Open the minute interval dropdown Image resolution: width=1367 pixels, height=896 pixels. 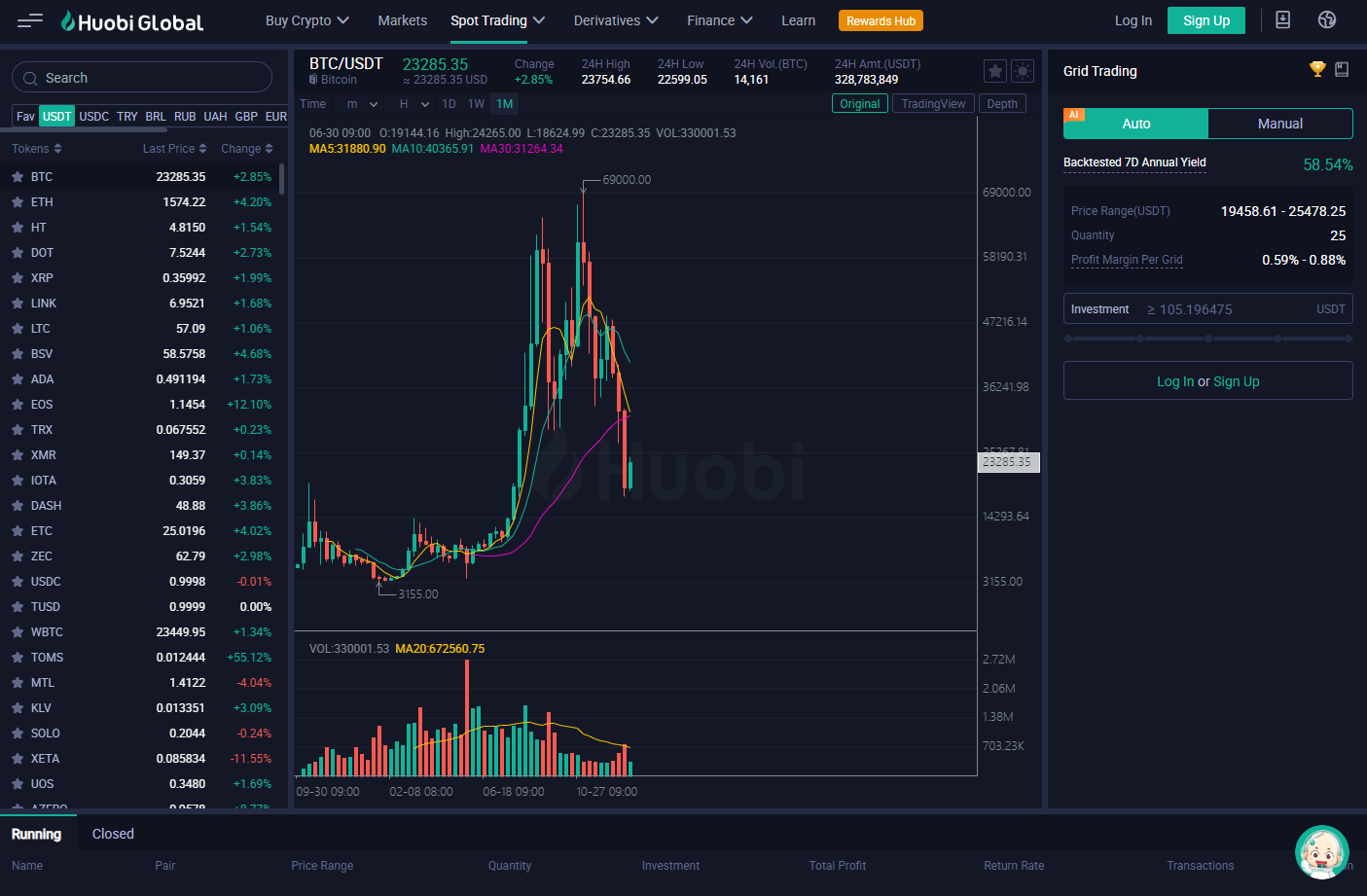(x=362, y=104)
